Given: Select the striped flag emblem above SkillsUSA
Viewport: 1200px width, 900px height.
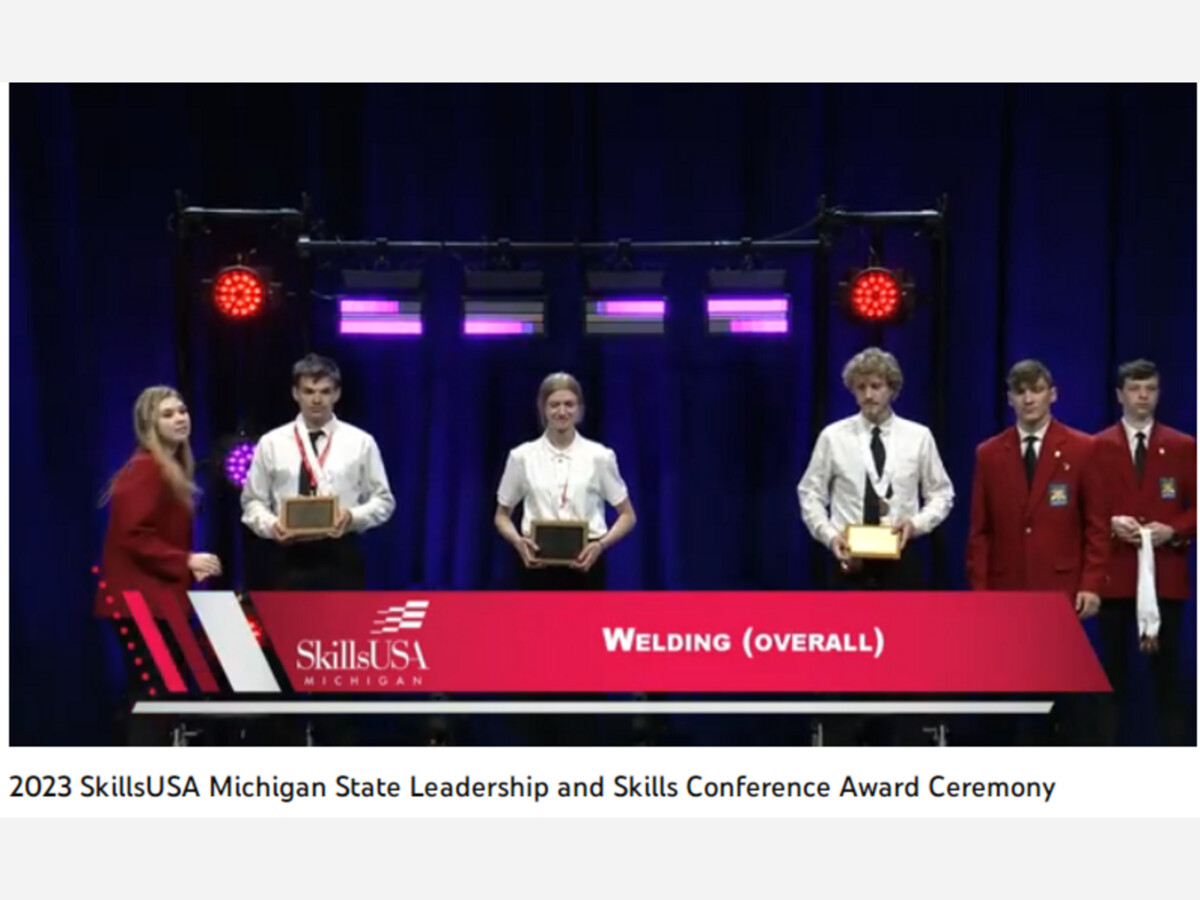Looking at the screenshot, I should pos(400,616).
